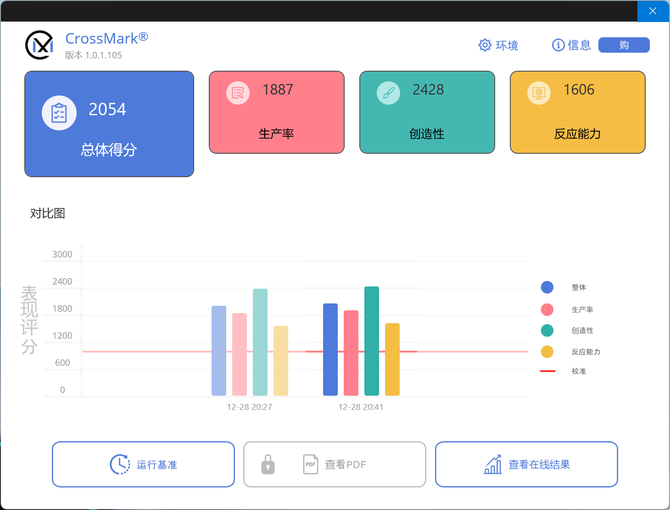Click the creativity brush icon
The image size is (670, 510).
tap(388, 93)
